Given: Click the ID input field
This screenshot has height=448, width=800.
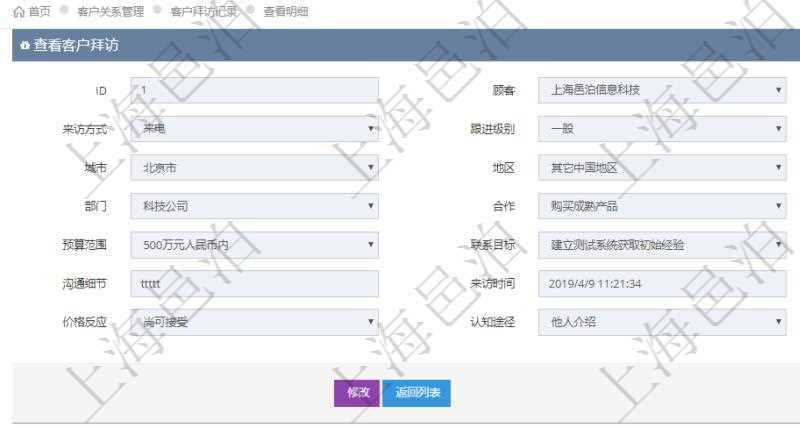Looking at the screenshot, I should 255,90.
